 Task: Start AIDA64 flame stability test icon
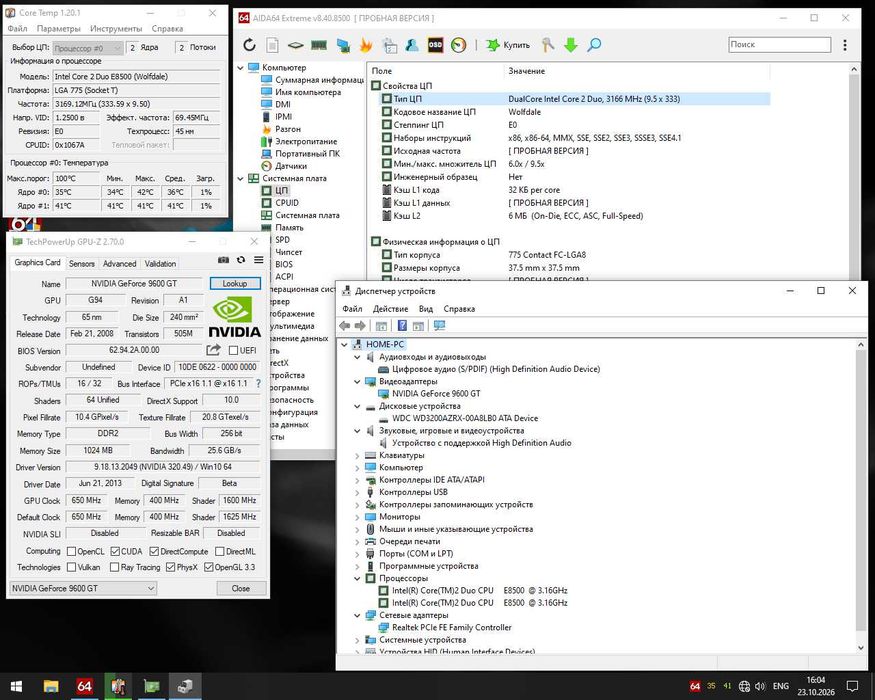click(x=366, y=45)
